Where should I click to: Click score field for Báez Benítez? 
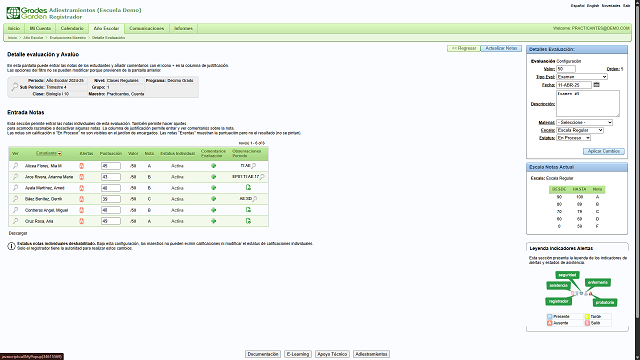(111, 199)
